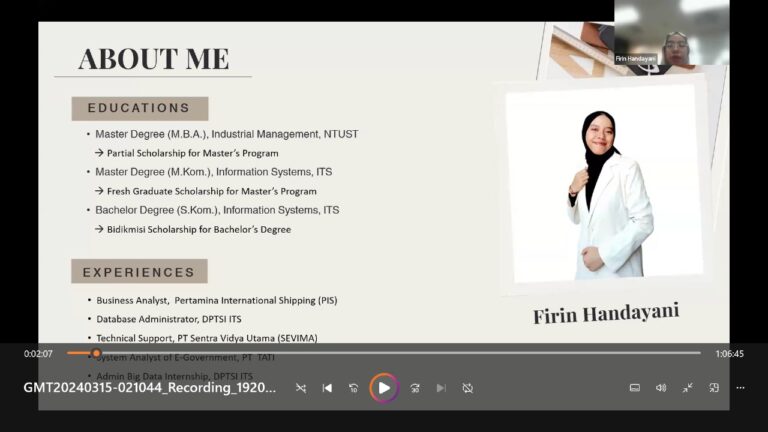The height and width of the screenshot is (432, 768).
Task: Open the more options menu
Action: pos(740,388)
